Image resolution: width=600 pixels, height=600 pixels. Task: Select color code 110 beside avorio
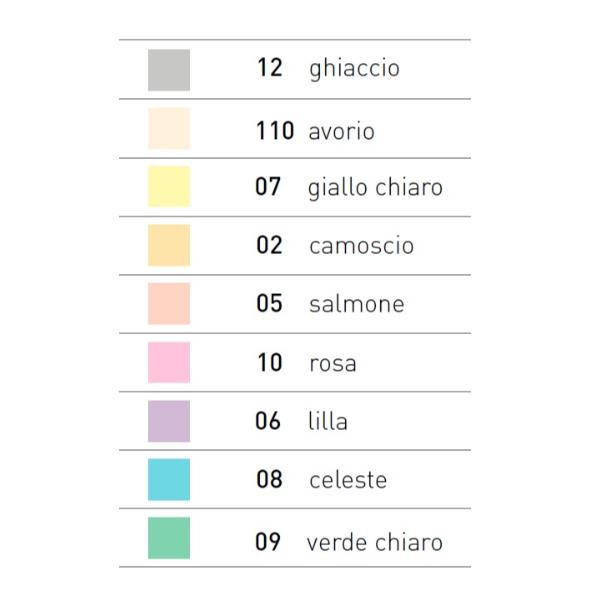coord(274,130)
